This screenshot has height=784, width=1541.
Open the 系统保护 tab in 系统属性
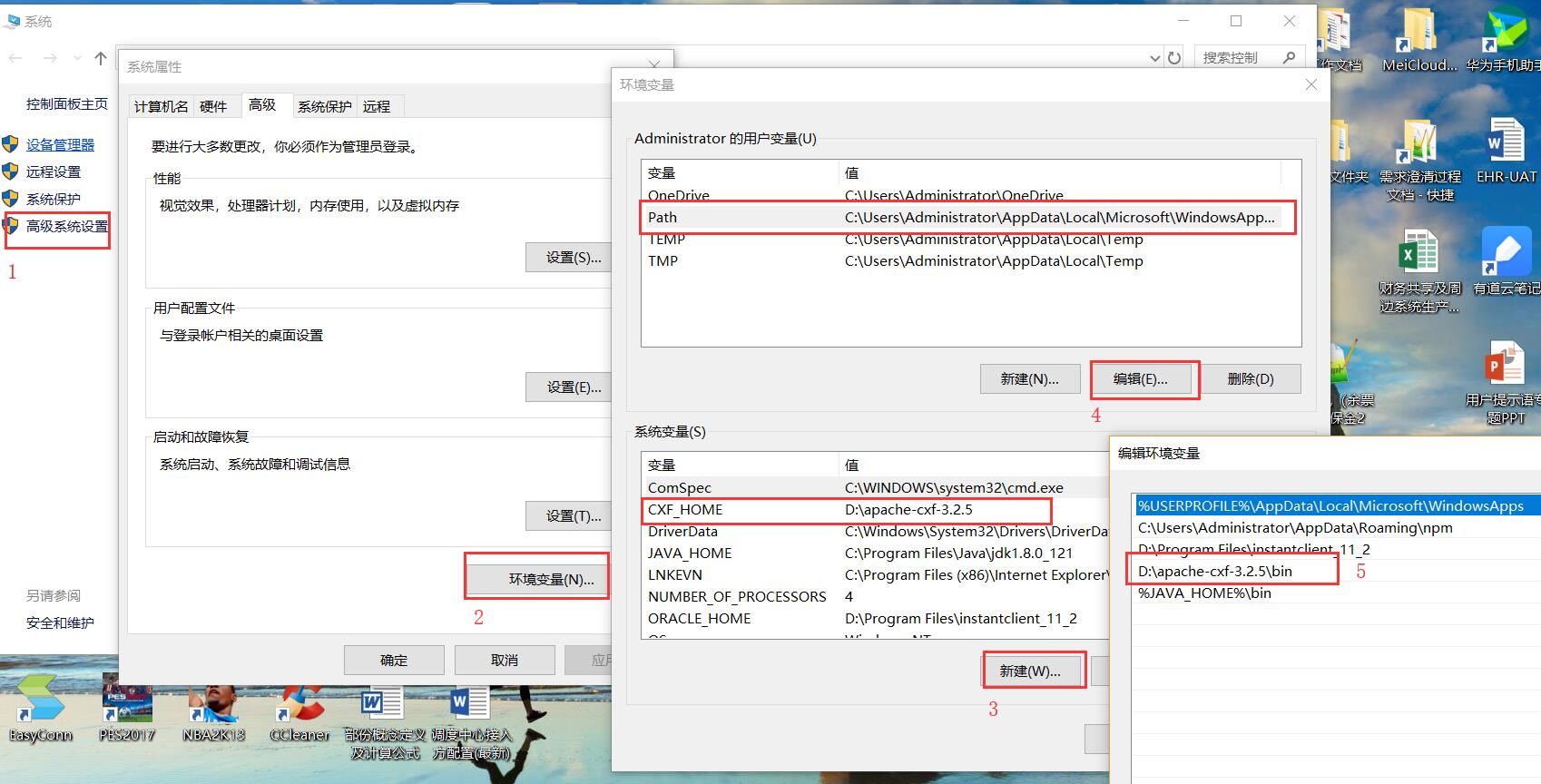click(324, 106)
